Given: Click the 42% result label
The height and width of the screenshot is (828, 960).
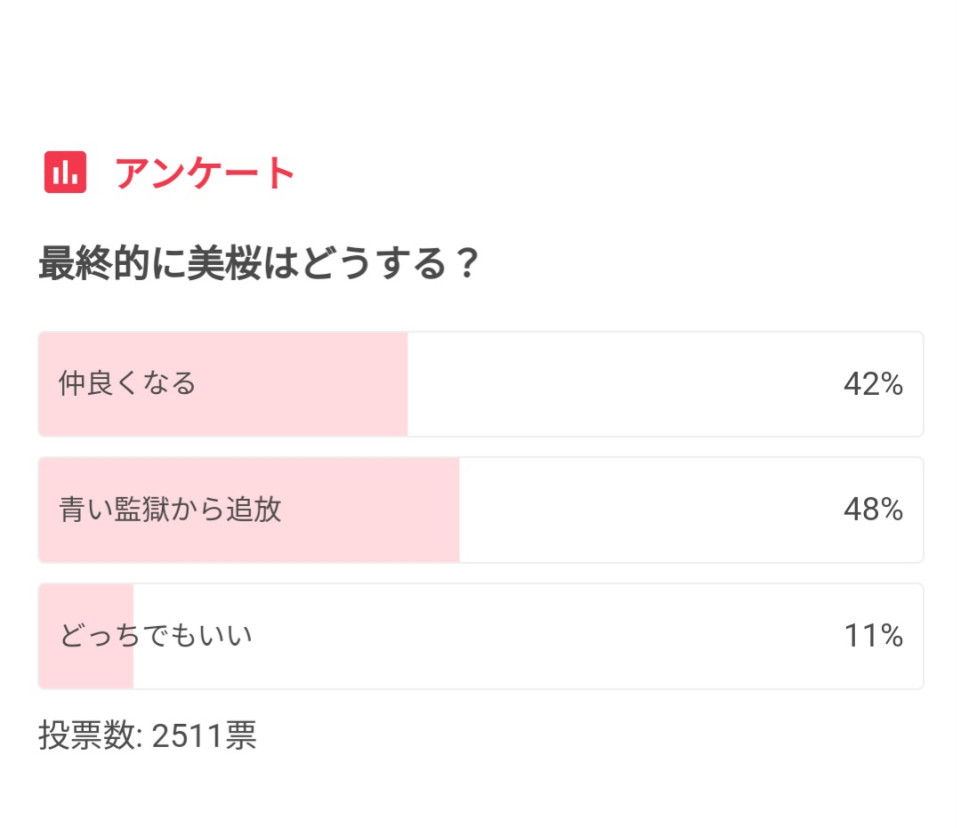Looking at the screenshot, I should coord(873,385).
